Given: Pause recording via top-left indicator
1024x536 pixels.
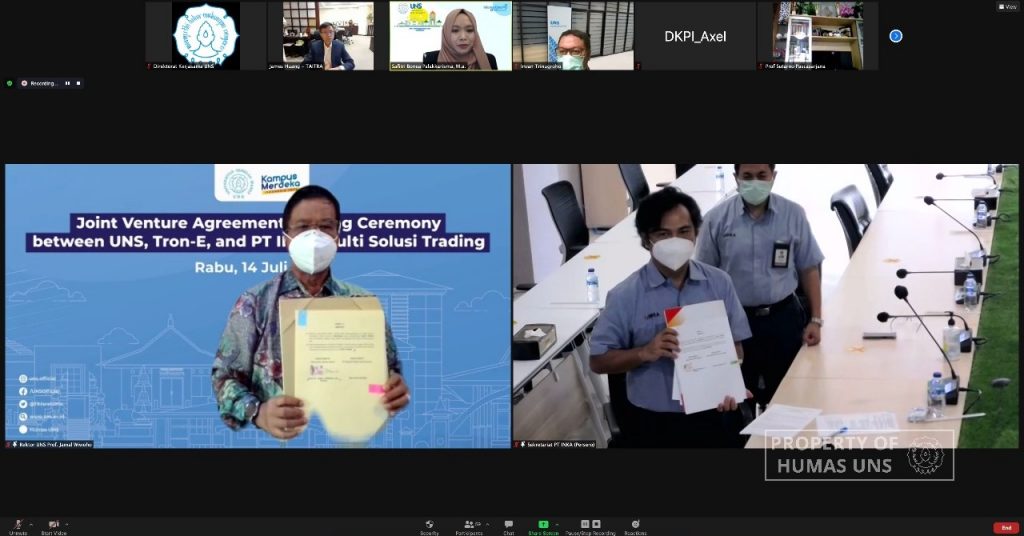Looking at the screenshot, I should 67,84.
